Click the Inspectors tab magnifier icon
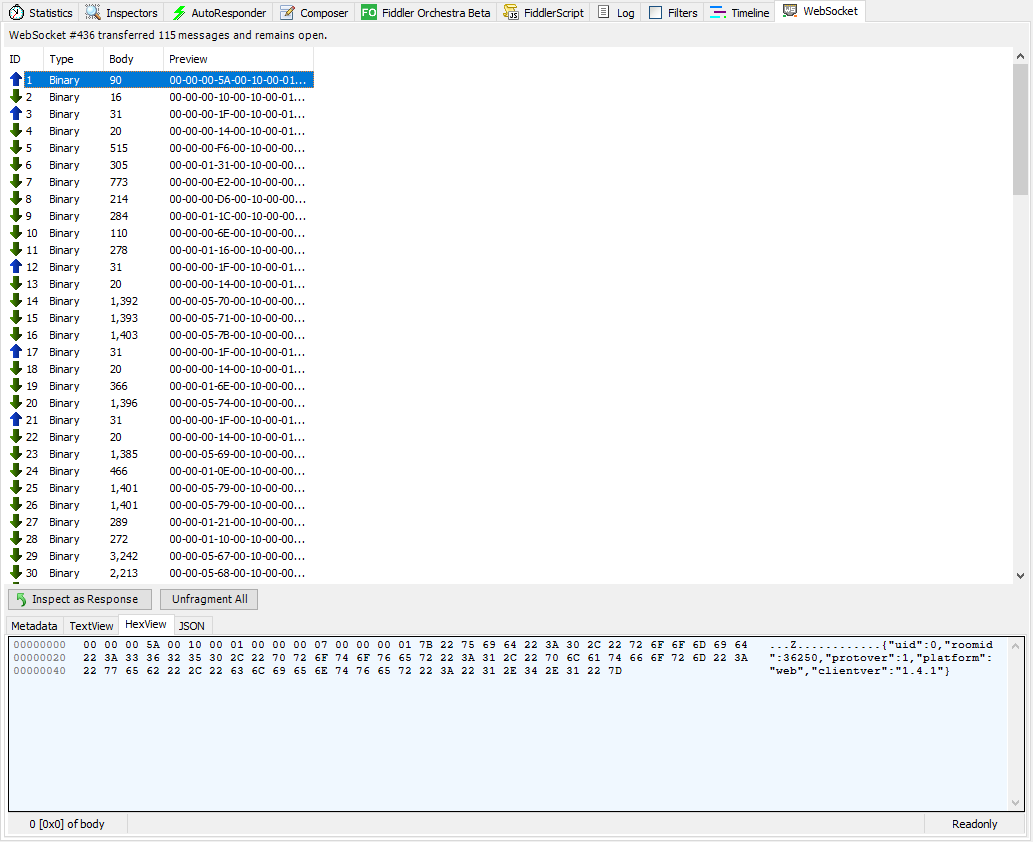The image size is (1033, 842). 93,13
